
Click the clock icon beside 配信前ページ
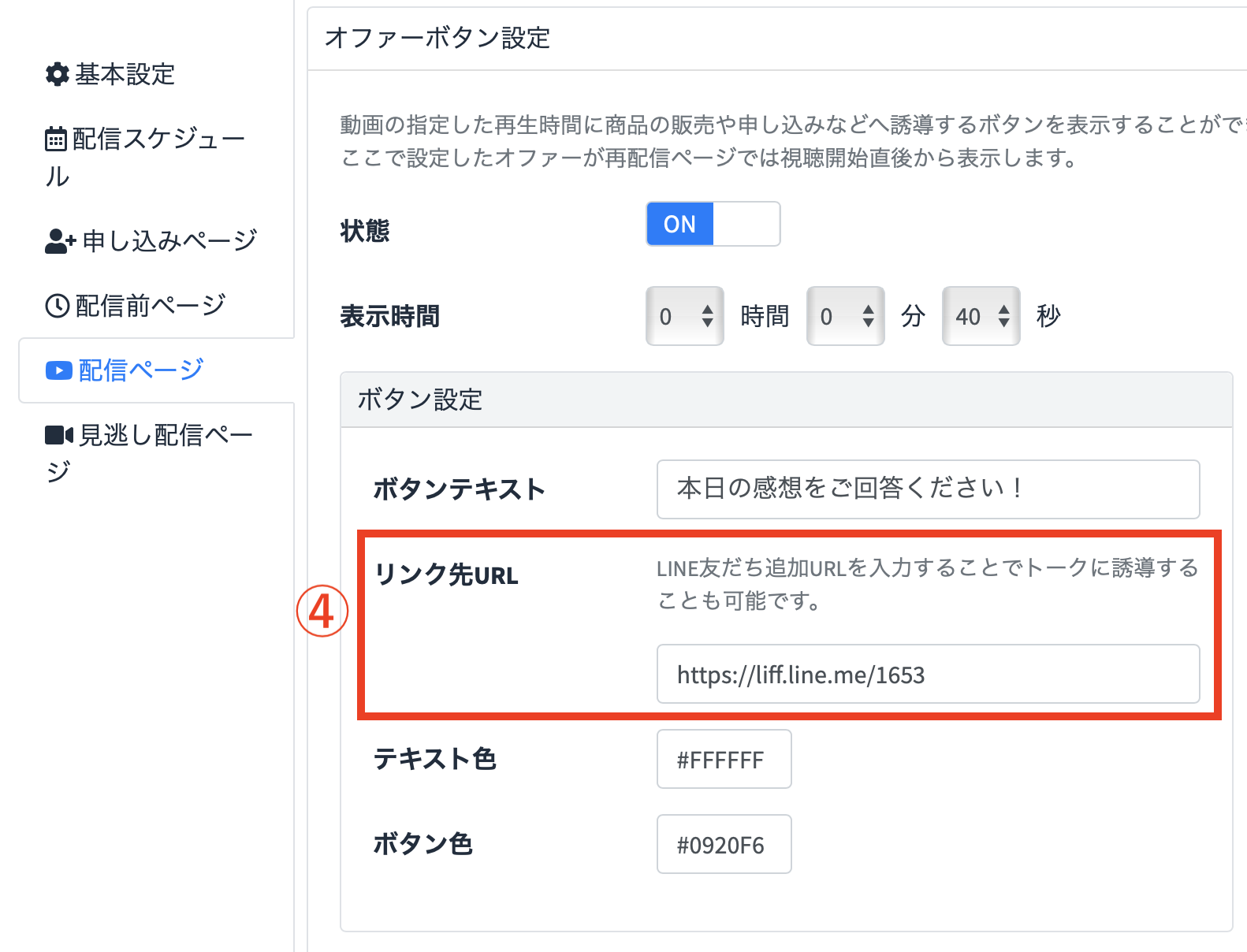click(57, 306)
